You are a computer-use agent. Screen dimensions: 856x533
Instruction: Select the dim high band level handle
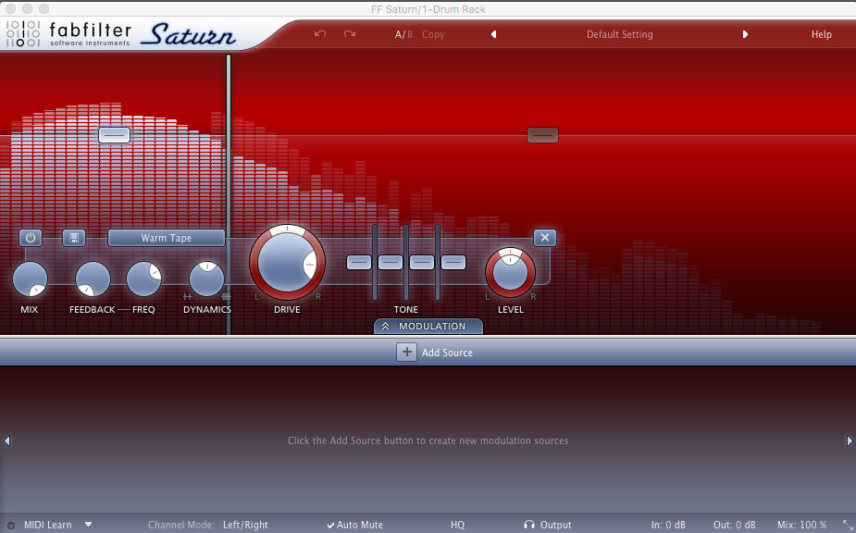[543, 135]
